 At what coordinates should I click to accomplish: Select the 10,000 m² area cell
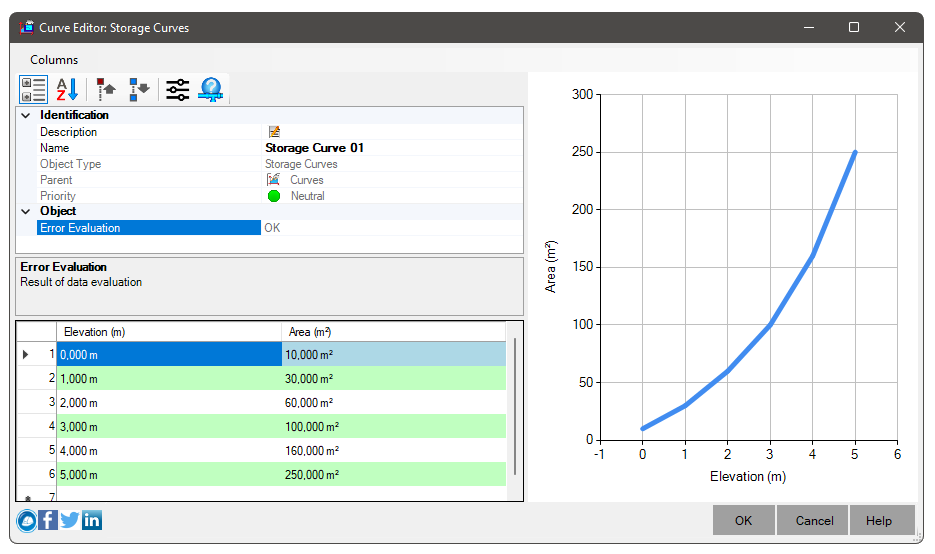click(x=394, y=354)
